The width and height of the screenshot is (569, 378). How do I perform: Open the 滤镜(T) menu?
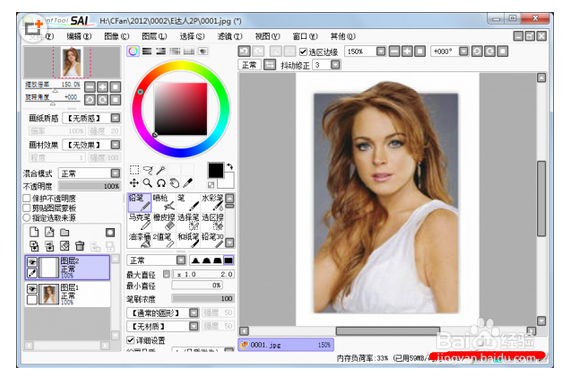point(230,36)
